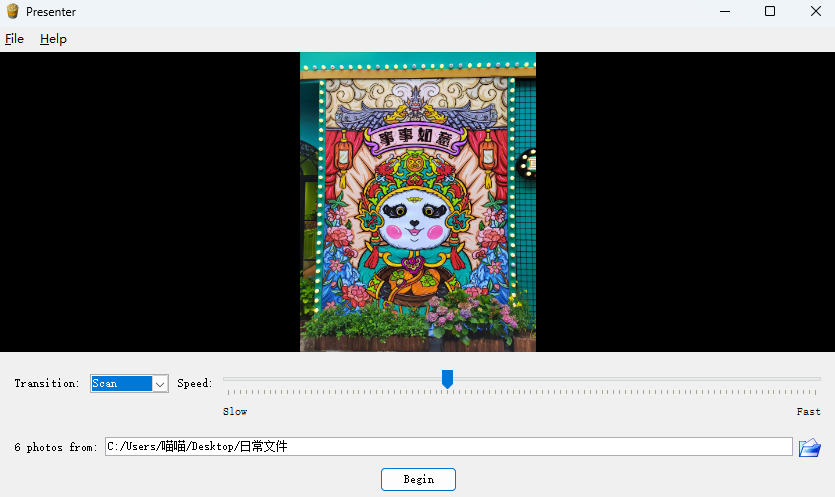Click the Presenter app icon in title bar
Viewport: 835px width, 497px height.
coord(13,11)
